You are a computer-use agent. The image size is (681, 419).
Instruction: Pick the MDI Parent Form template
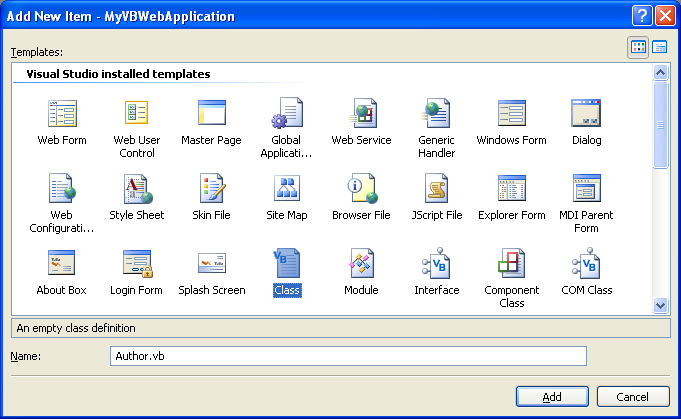(x=586, y=188)
